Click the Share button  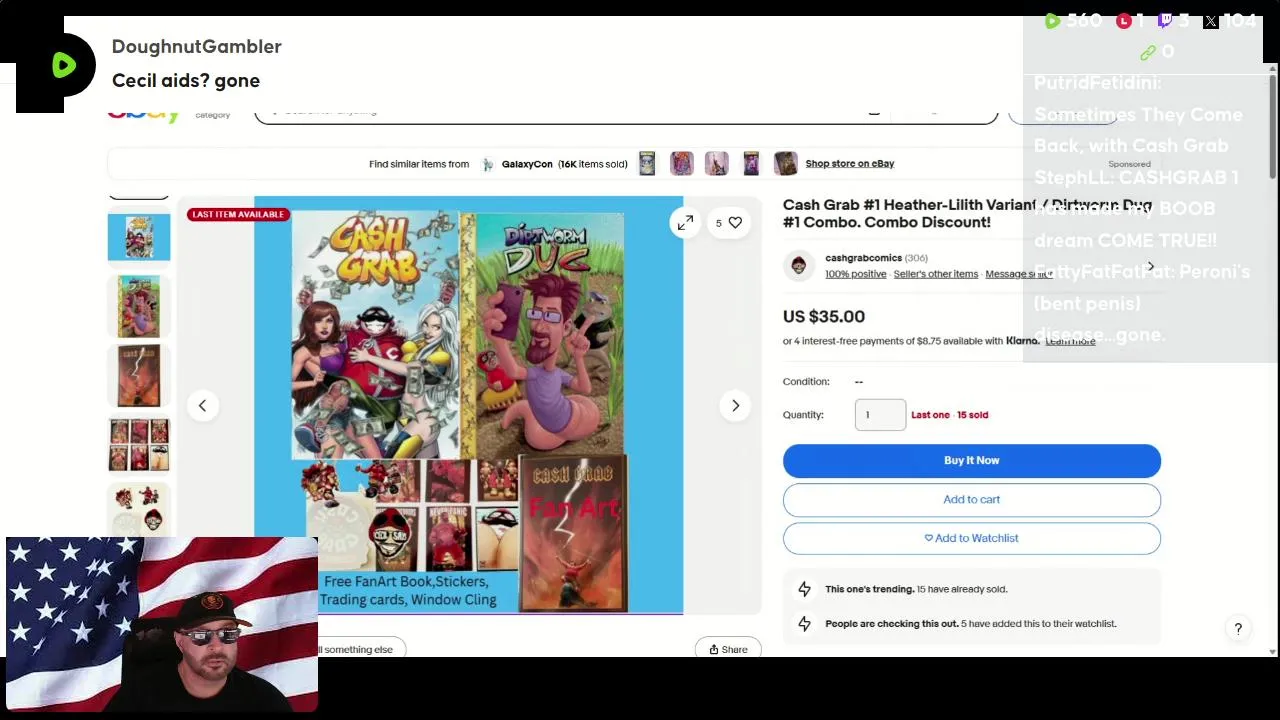point(728,649)
